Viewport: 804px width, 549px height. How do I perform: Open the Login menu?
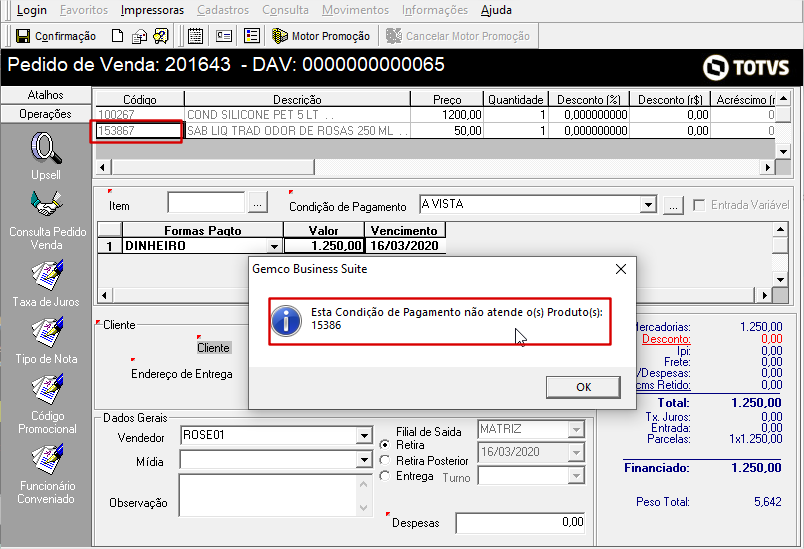(x=31, y=10)
